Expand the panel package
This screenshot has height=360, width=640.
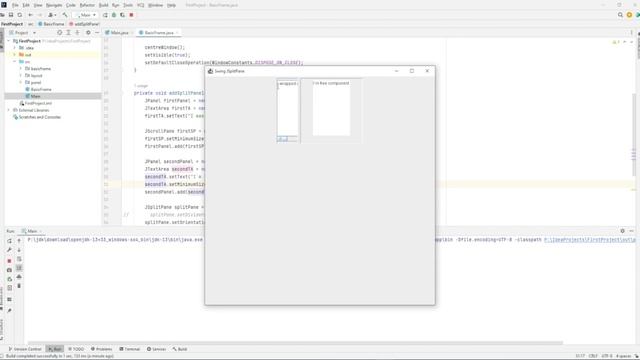pos(21,82)
